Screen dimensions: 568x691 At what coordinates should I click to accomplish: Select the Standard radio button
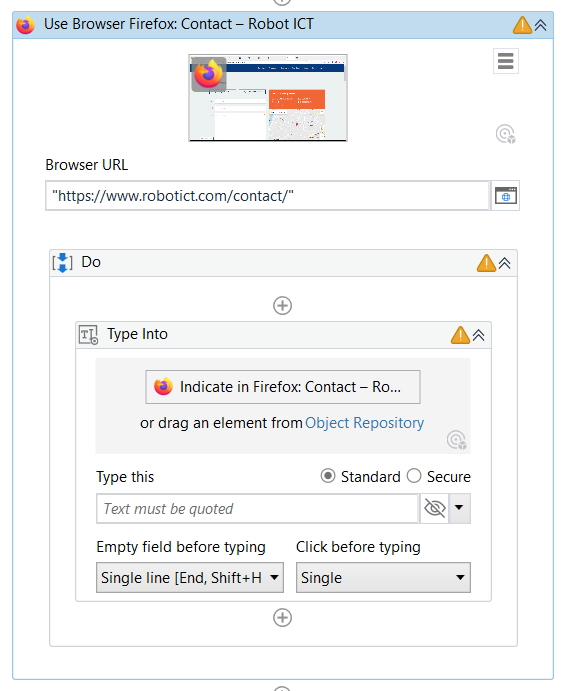328,476
